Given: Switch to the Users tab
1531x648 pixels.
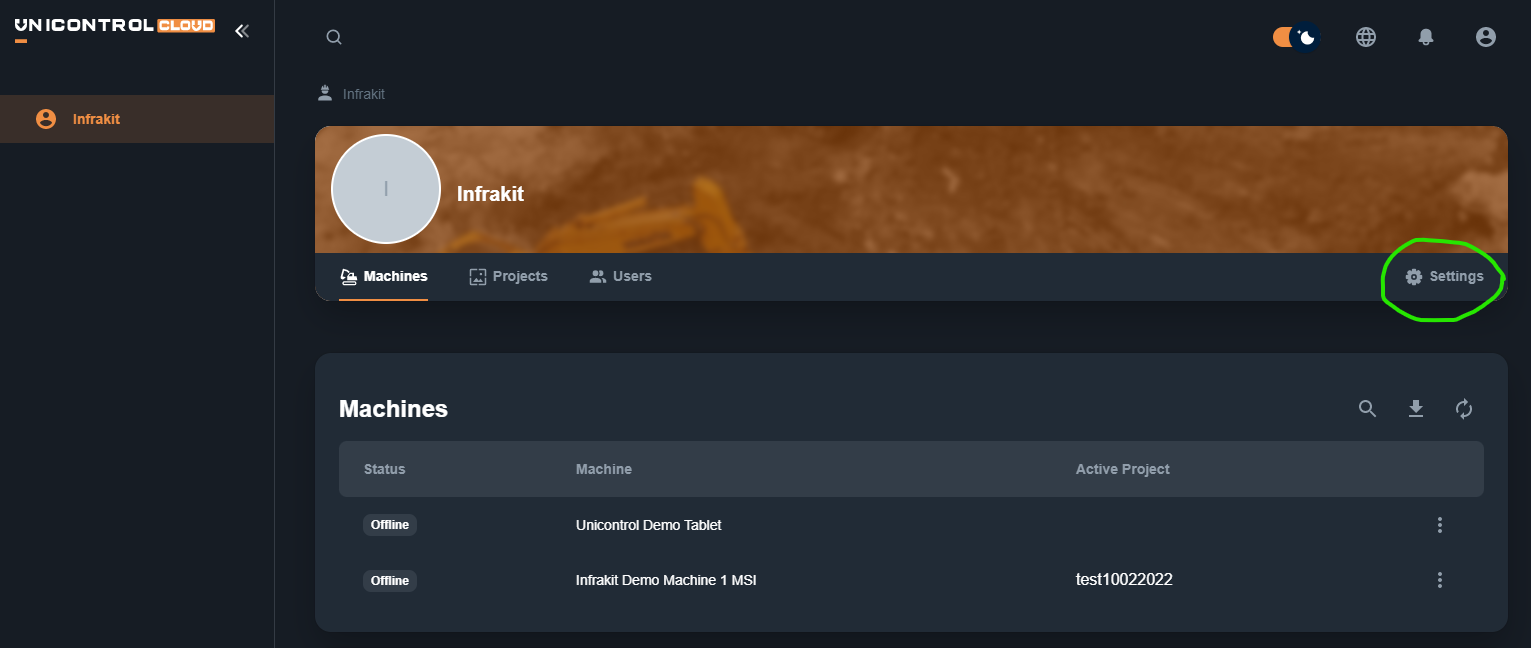Looking at the screenshot, I should [x=620, y=276].
